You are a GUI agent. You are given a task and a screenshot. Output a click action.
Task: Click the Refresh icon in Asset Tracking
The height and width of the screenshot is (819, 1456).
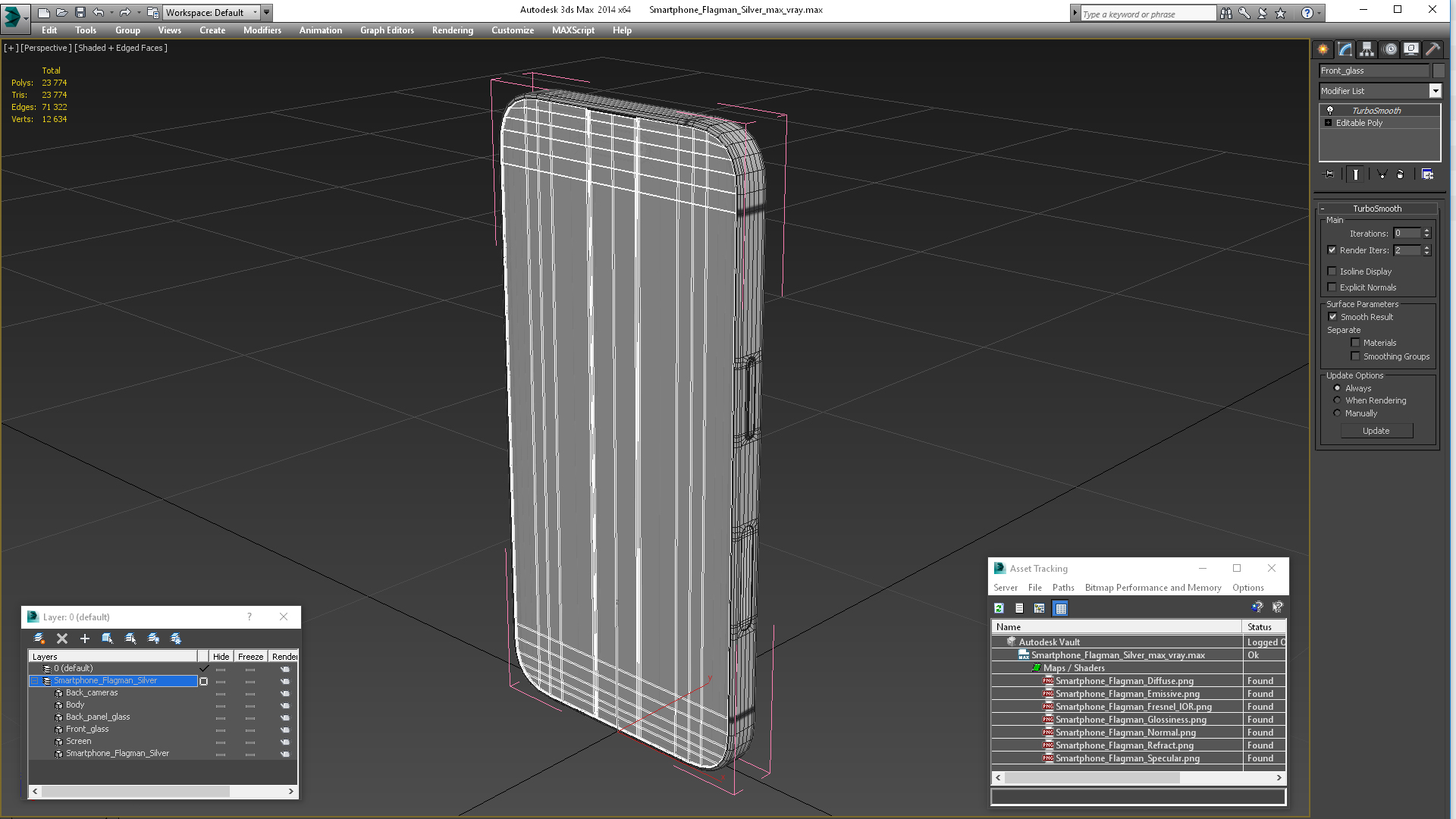[x=999, y=608]
